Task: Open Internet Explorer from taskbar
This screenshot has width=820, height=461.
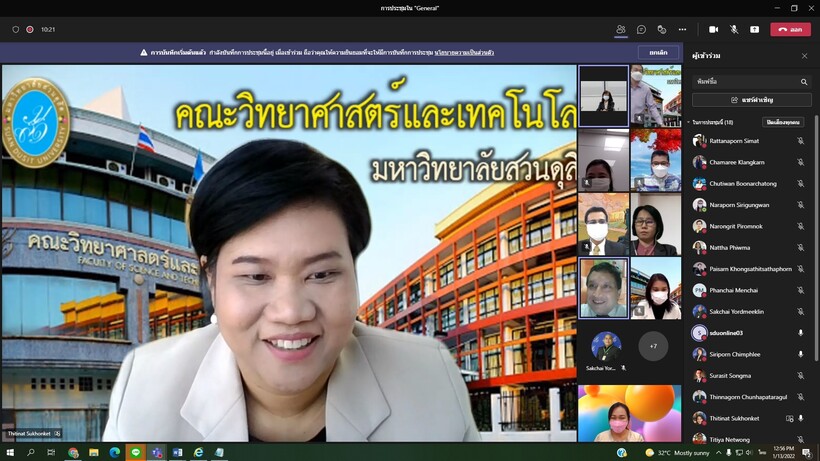Action: pyautogui.click(x=199, y=453)
